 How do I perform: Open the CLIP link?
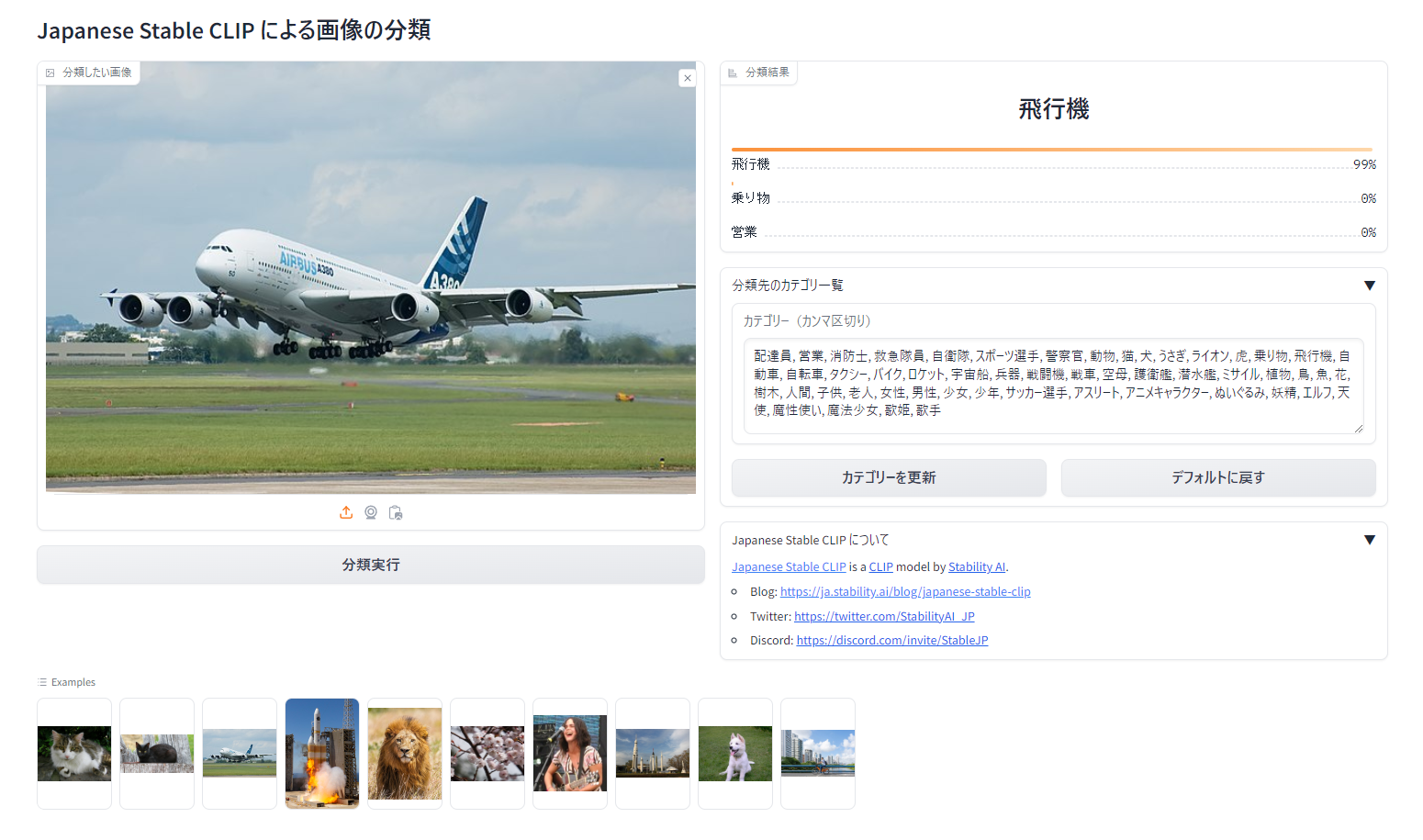coord(880,567)
